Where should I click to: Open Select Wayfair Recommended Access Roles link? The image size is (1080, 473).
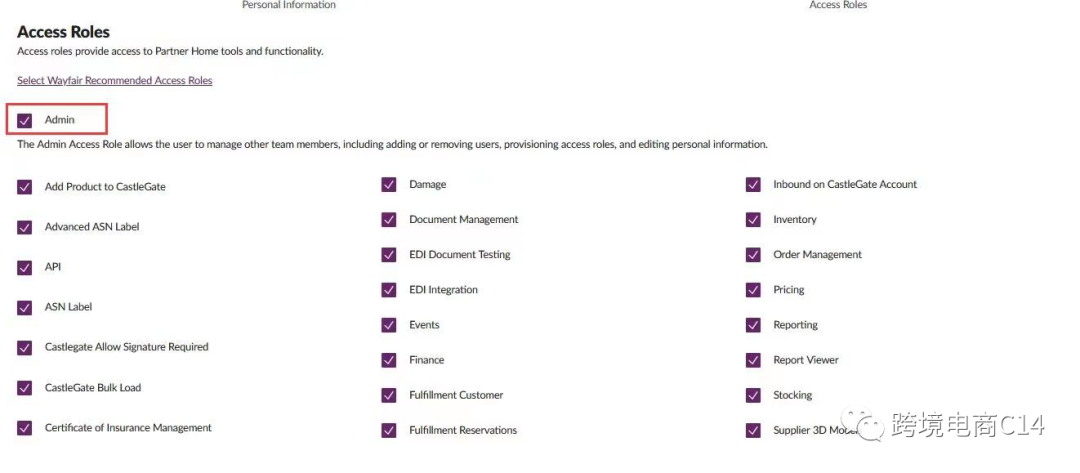114,80
